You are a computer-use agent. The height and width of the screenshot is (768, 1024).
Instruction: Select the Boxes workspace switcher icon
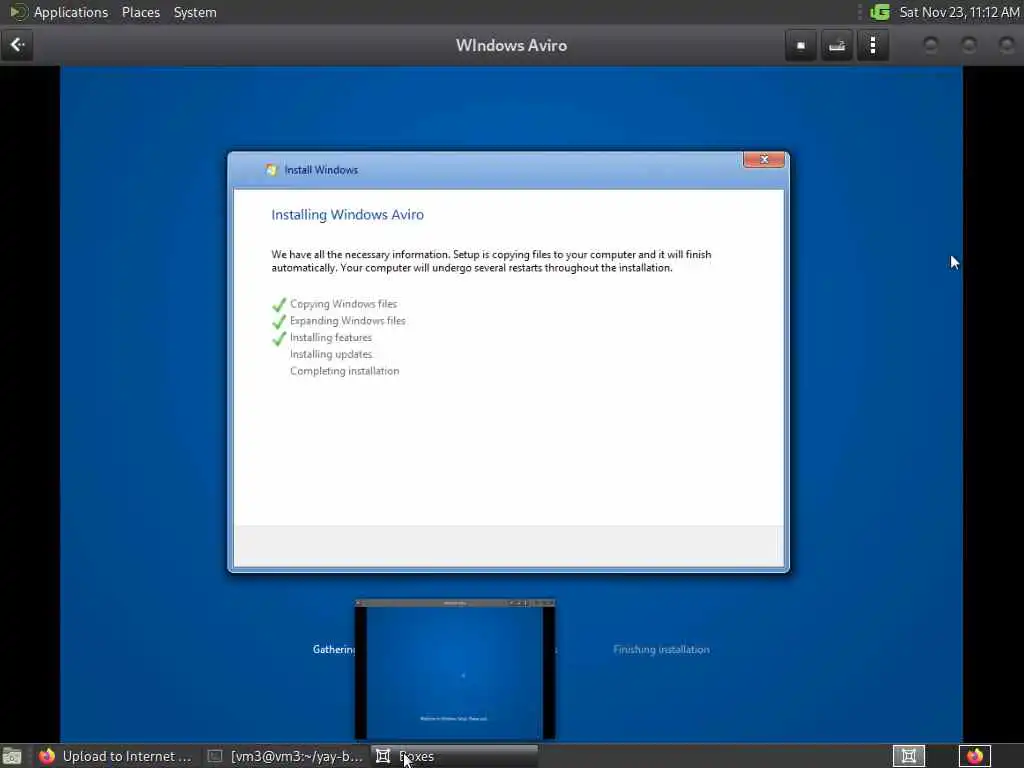908,756
